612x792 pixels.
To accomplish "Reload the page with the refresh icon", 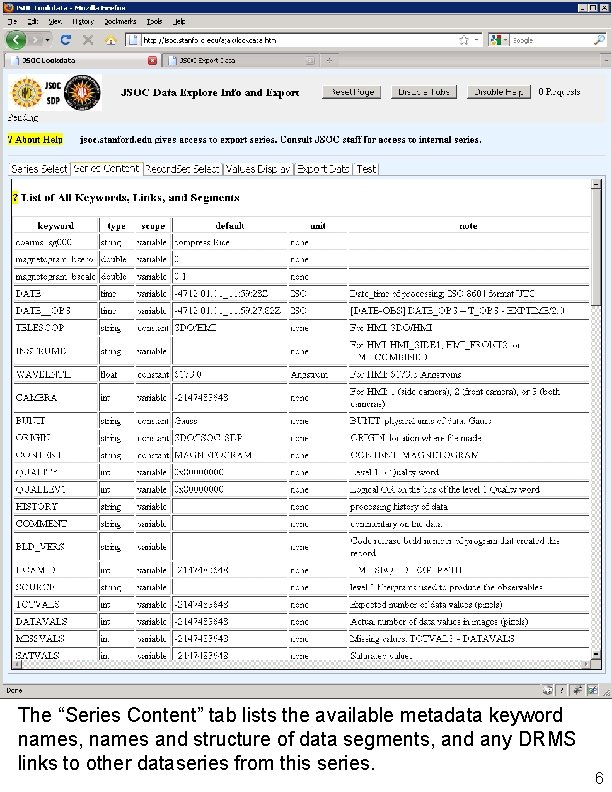I will [x=66, y=39].
